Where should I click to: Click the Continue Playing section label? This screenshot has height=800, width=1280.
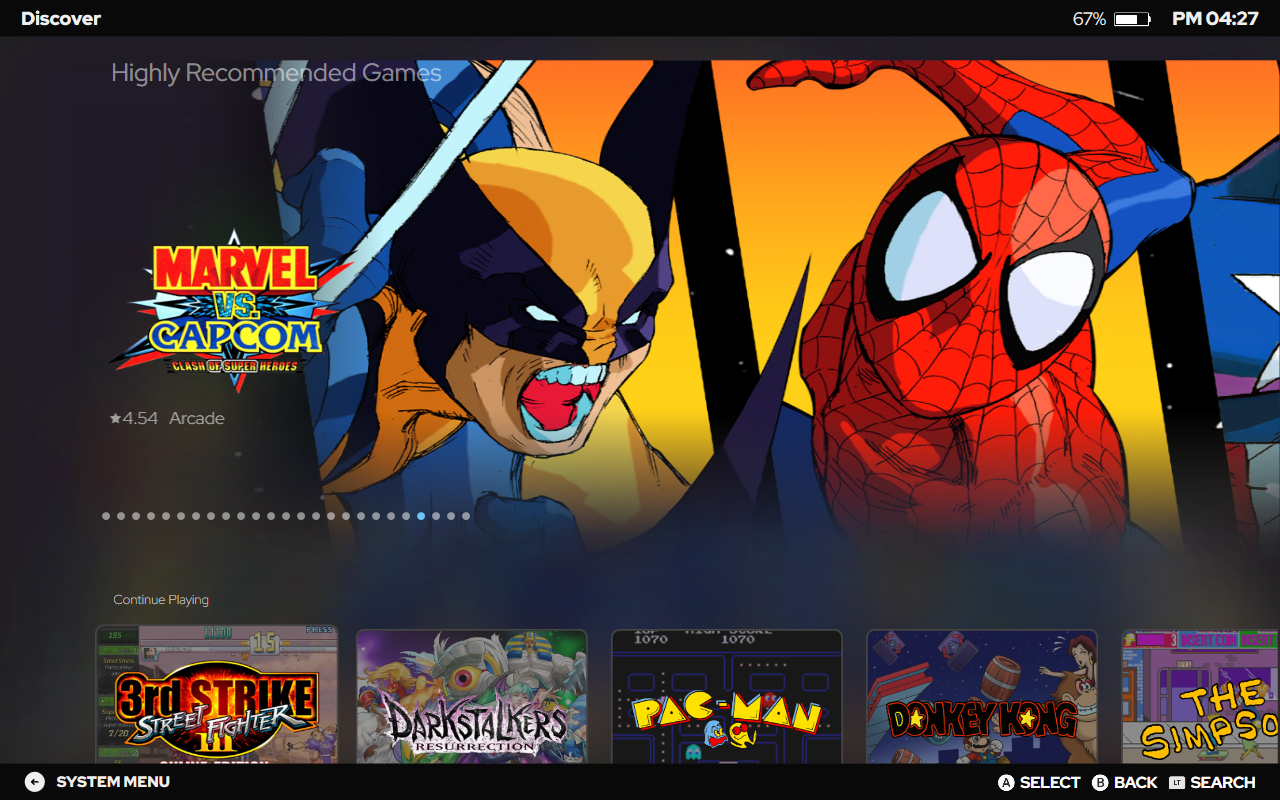click(x=161, y=600)
